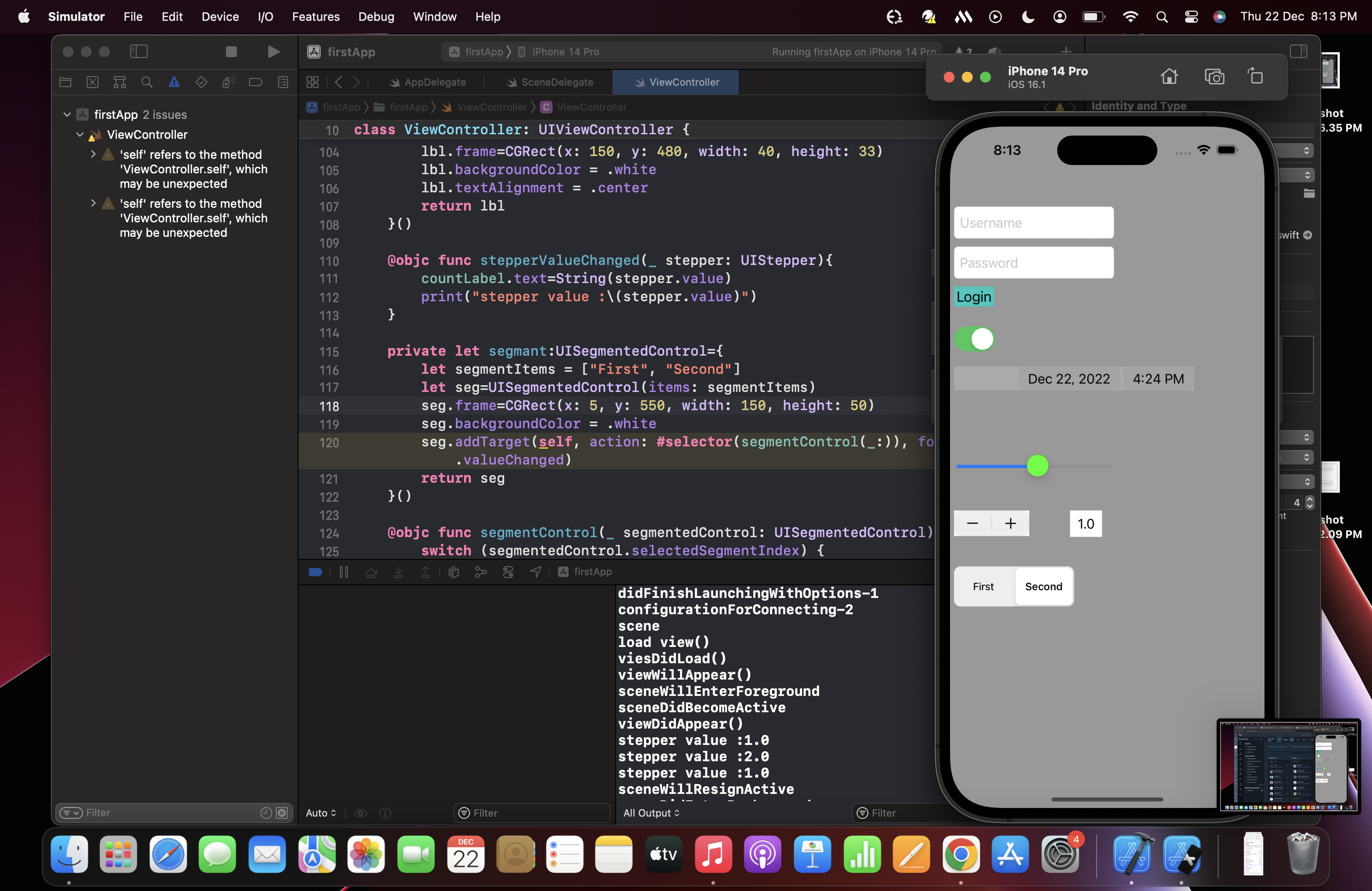
Task: Rotate the simulator device icon
Action: 1255,77
